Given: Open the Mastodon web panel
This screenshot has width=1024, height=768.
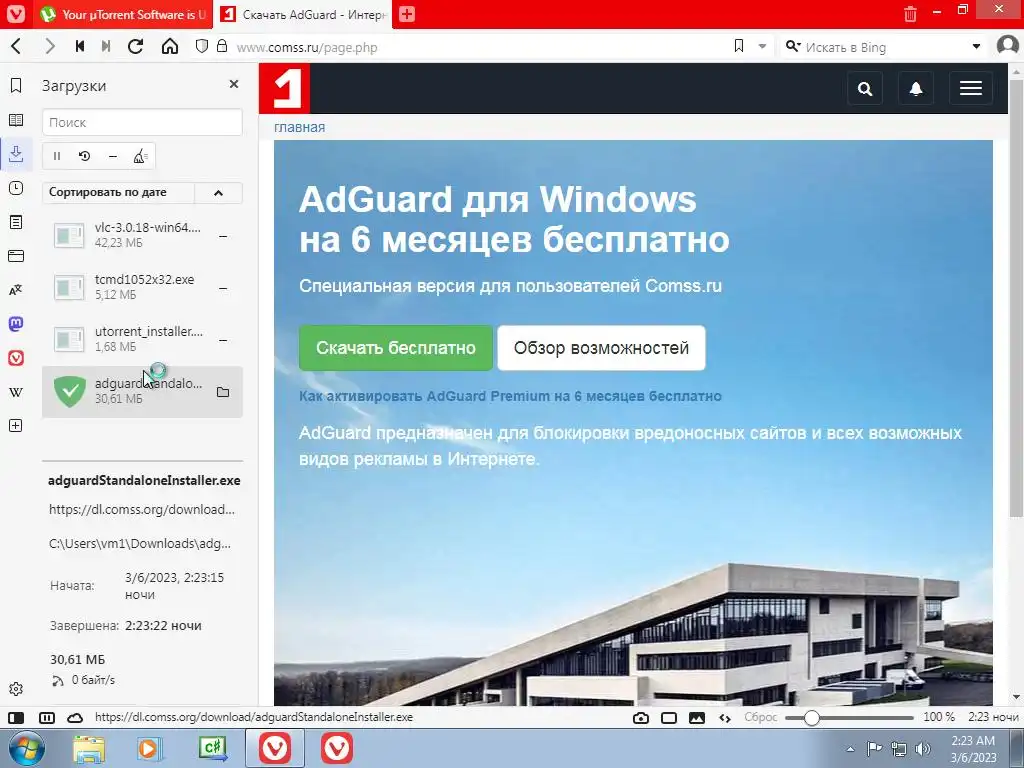Looking at the screenshot, I should click(x=16, y=324).
